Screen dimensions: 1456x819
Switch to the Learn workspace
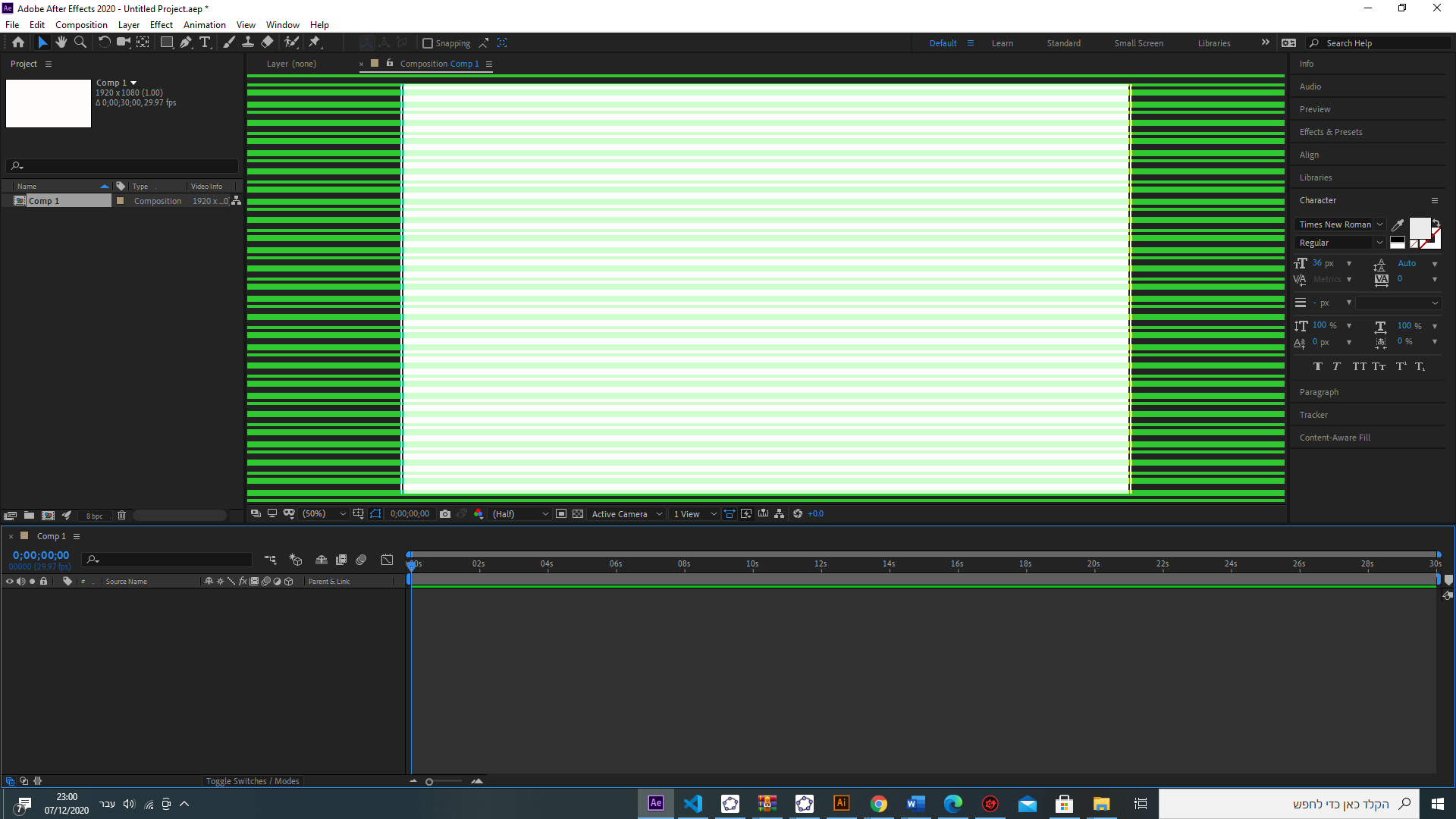coord(1003,43)
